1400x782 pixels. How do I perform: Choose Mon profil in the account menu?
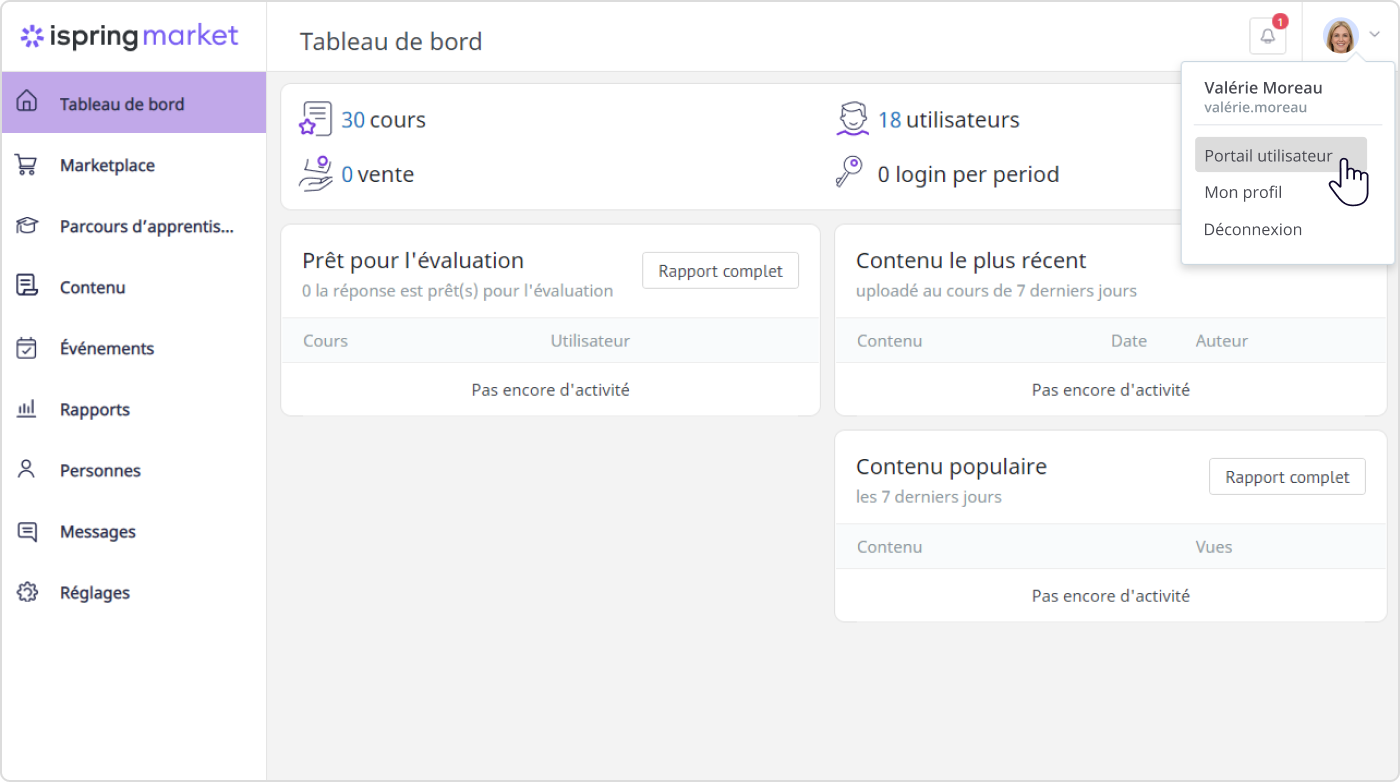[x=1243, y=192]
